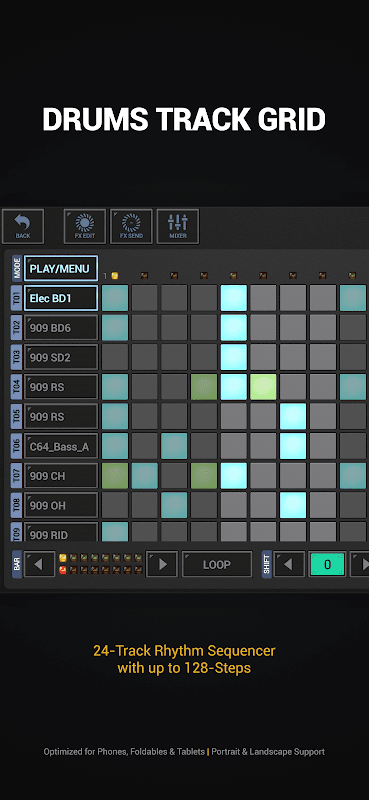Select PLAY/MENU mode button
The width and height of the screenshot is (369, 800).
point(61,268)
